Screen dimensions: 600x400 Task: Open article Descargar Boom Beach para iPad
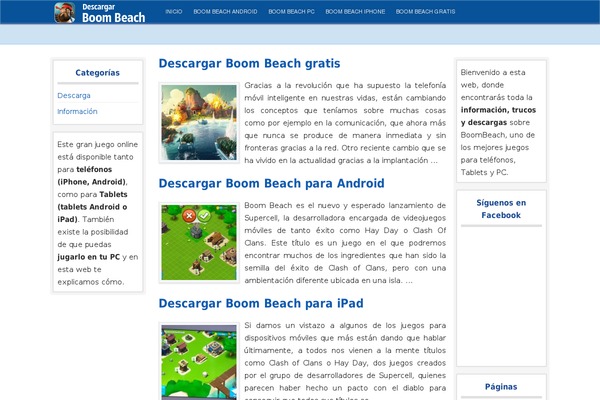[x=261, y=304]
